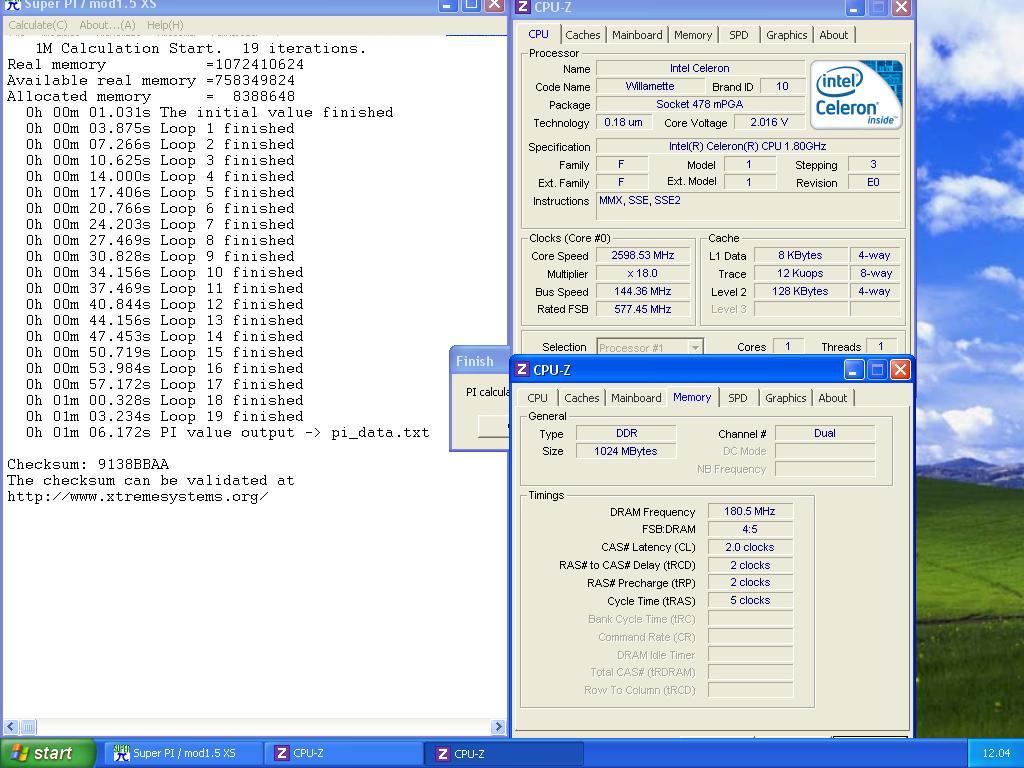Click the Level 2 cache value 128 KBytes
Viewport: 1024px width, 768px height.
coord(800,292)
